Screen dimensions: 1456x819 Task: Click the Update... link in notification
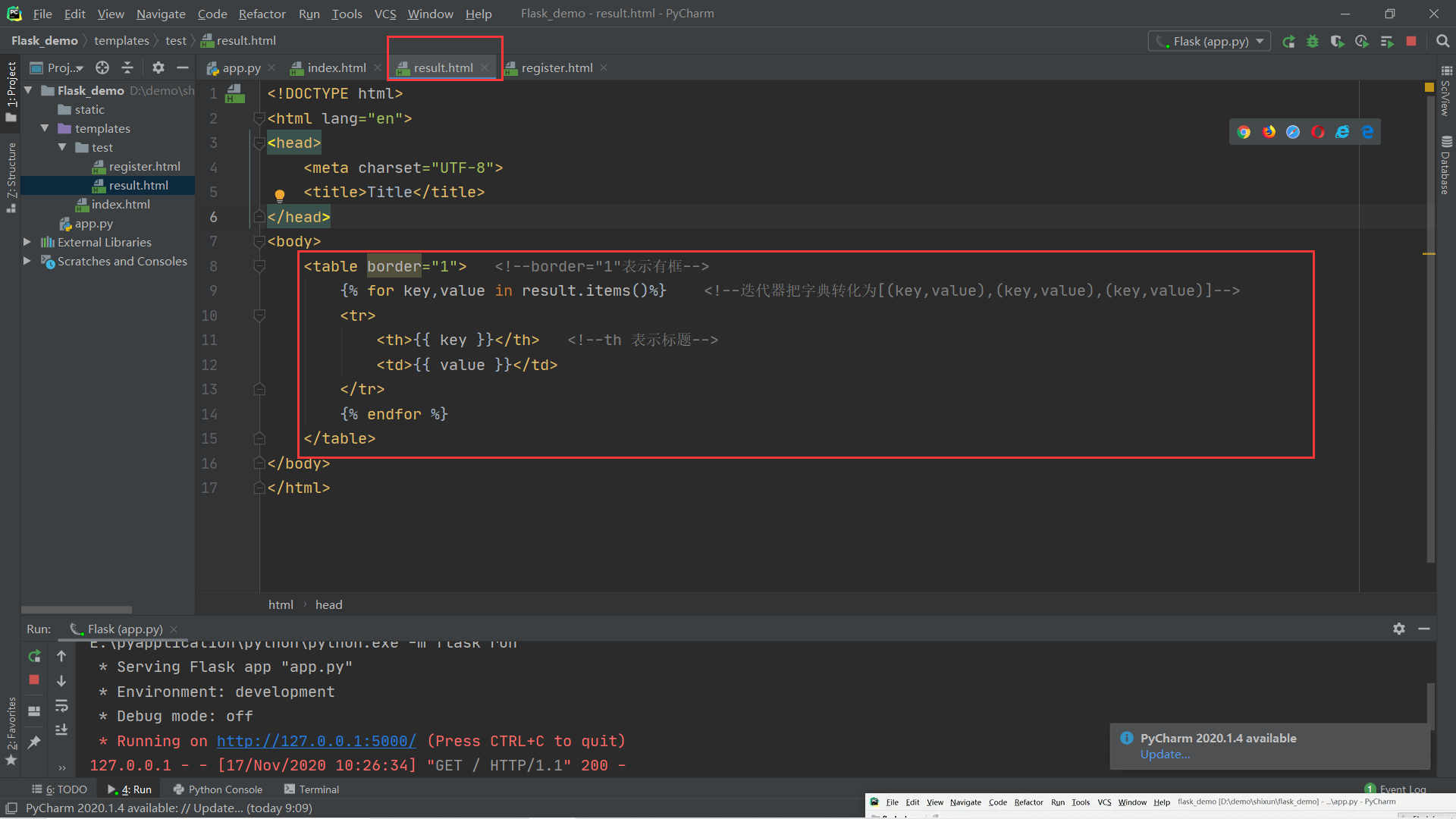(x=1165, y=755)
